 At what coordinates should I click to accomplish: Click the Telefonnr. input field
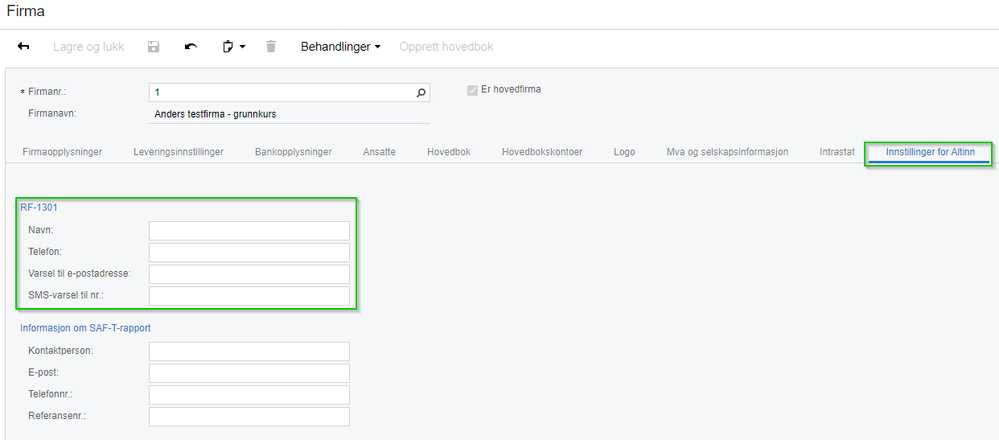coord(249,395)
